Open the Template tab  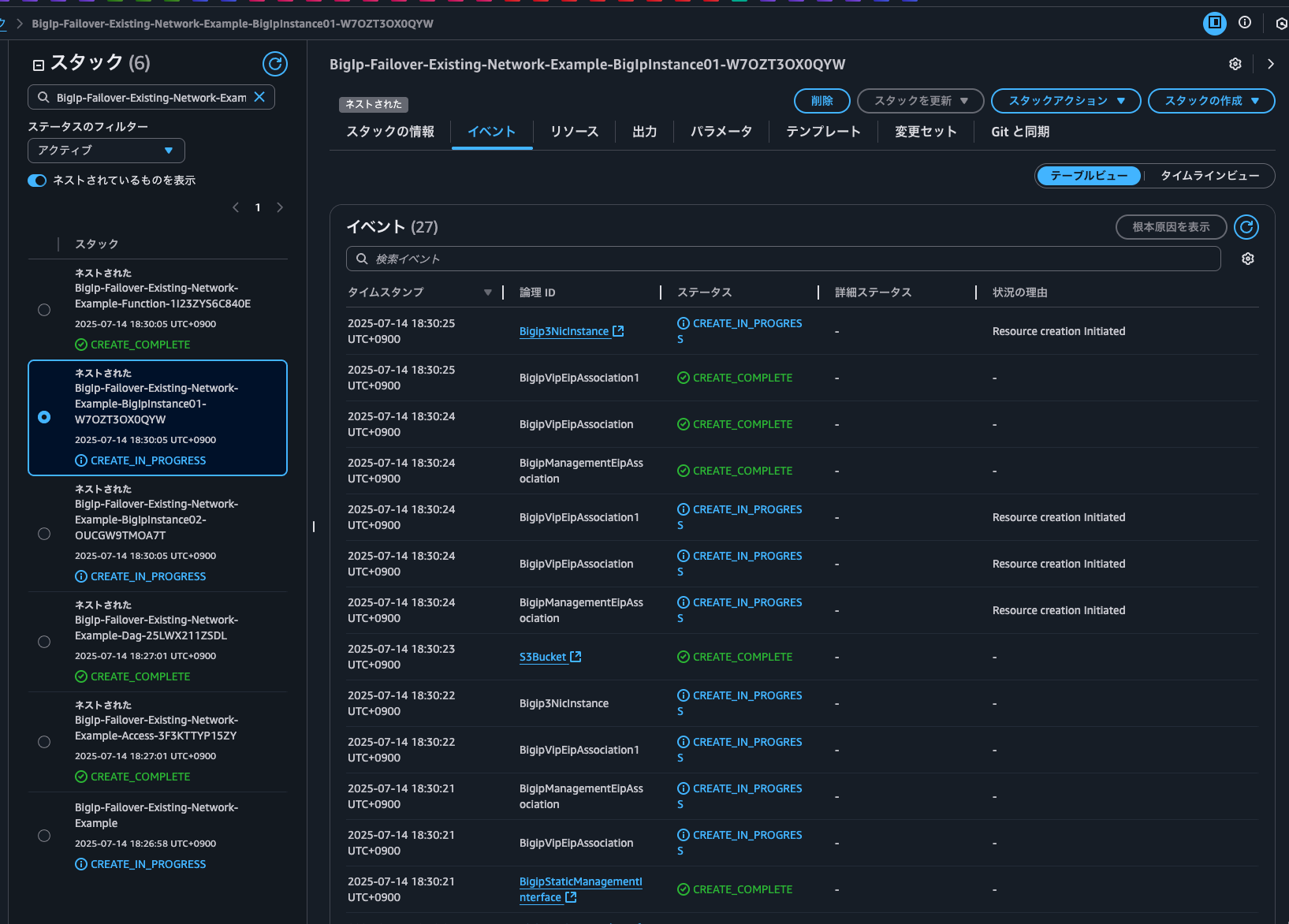[823, 132]
